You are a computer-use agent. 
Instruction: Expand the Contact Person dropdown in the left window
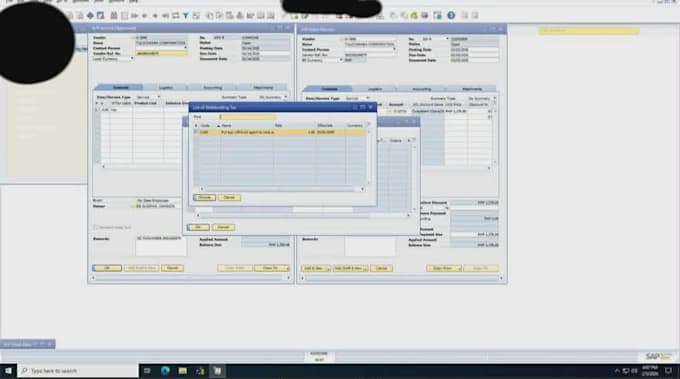click(185, 48)
